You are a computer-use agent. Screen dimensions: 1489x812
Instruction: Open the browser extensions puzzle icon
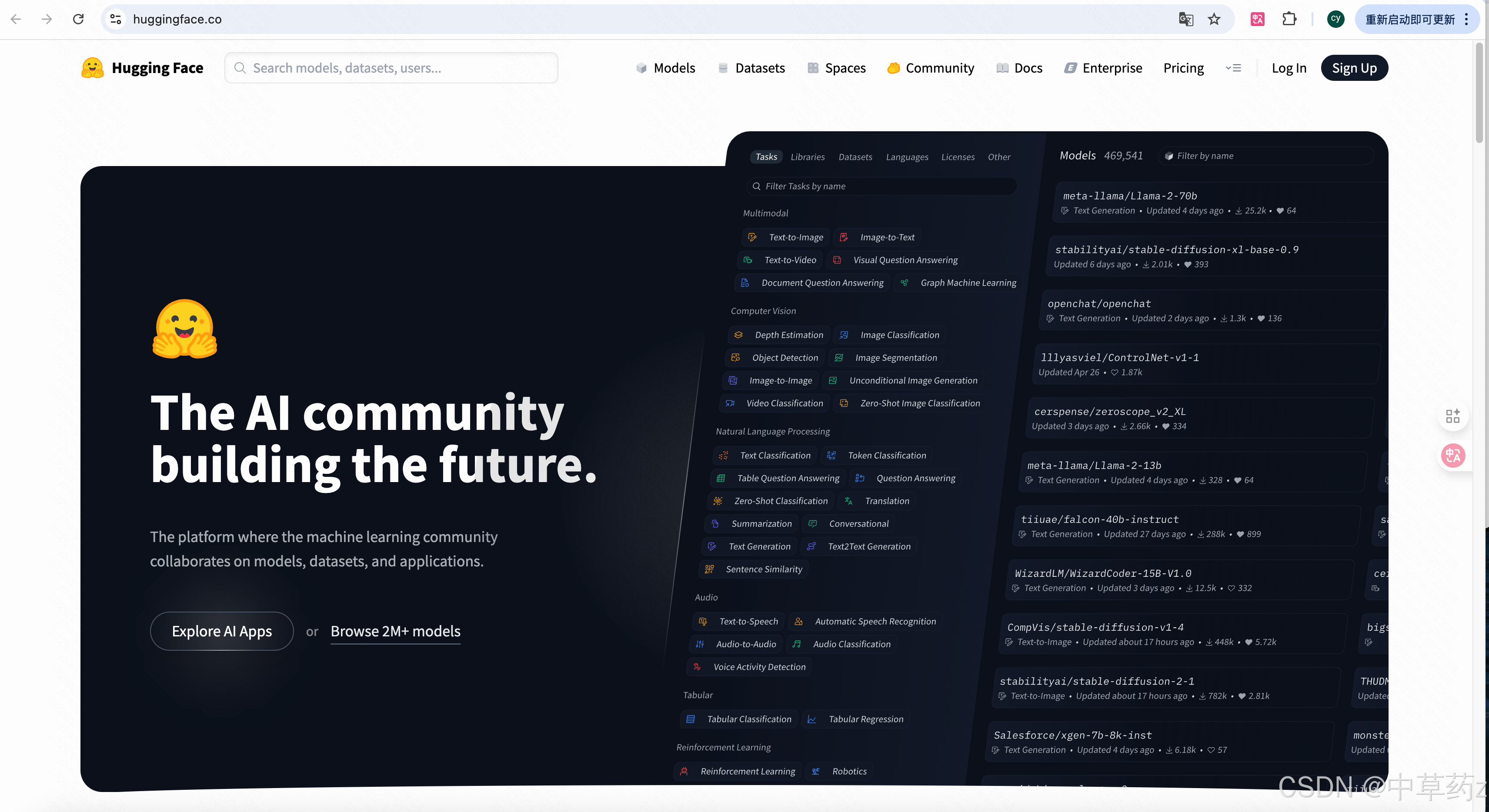coord(1289,19)
